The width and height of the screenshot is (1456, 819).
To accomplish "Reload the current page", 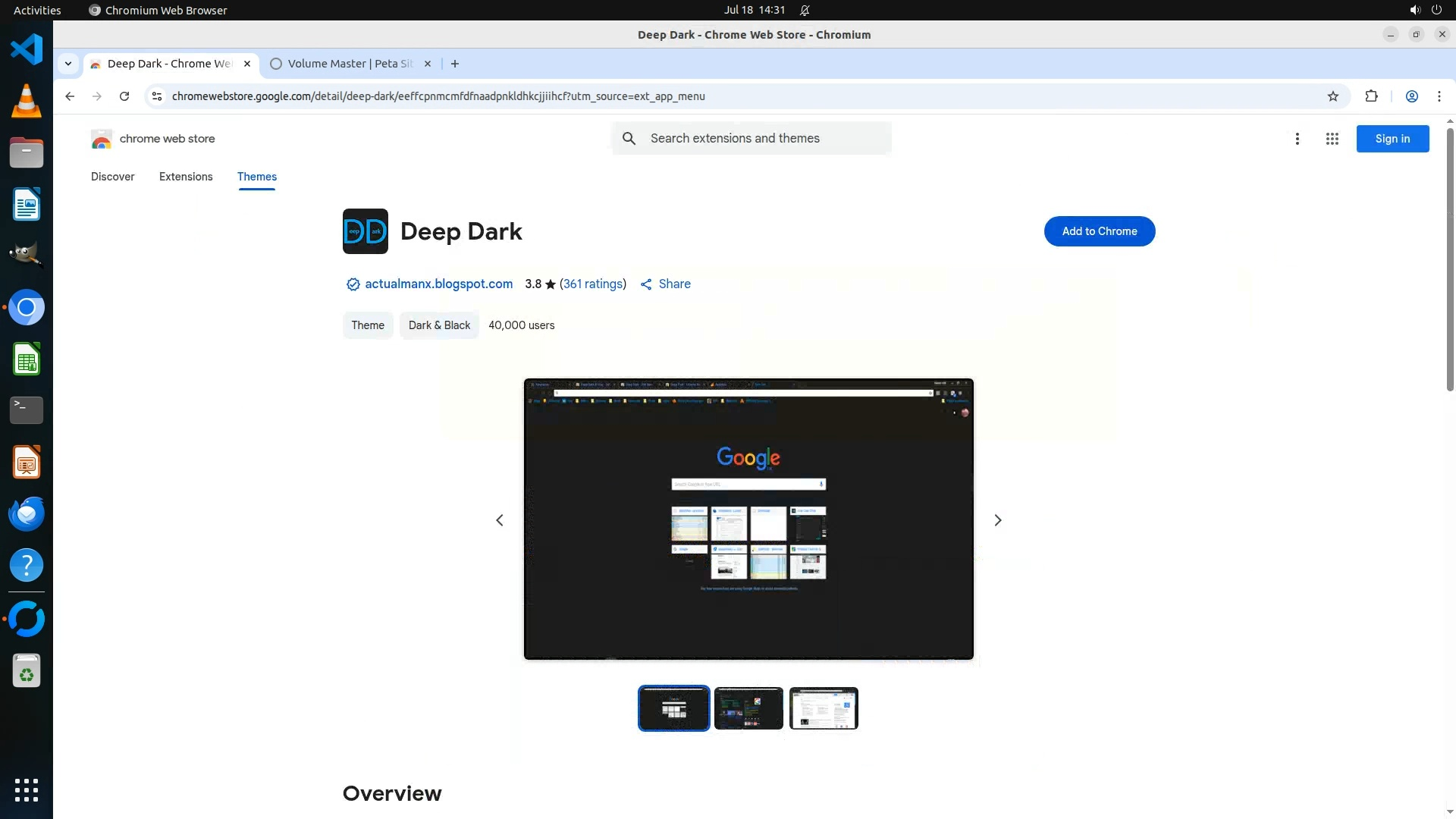I will [124, 96].
